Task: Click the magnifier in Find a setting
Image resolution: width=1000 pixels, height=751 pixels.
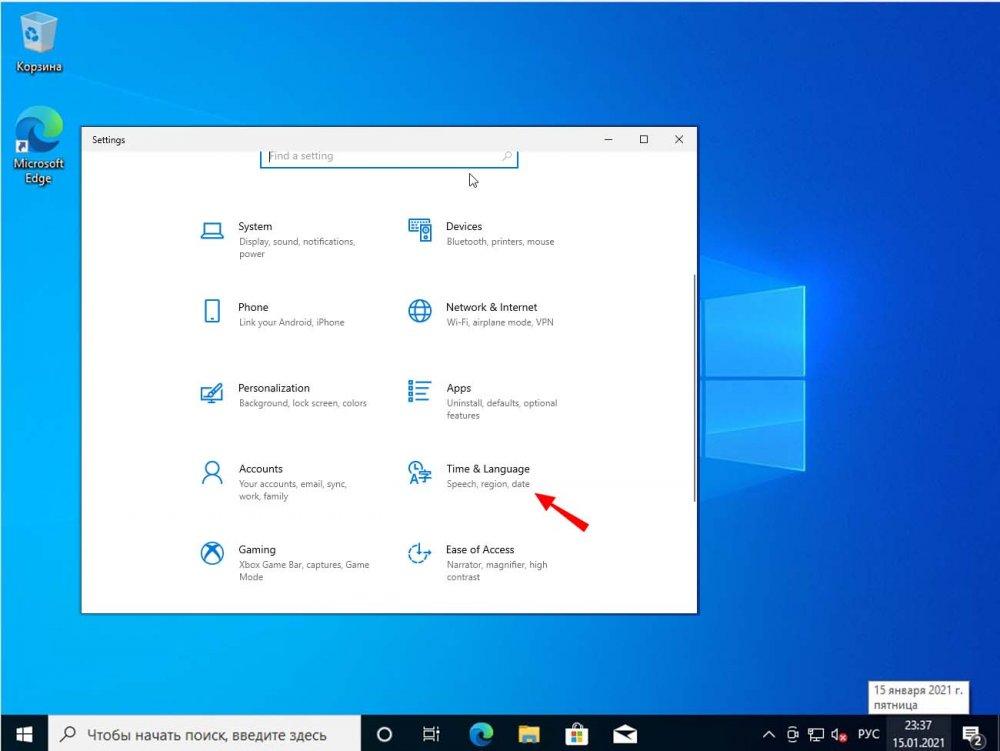Action: tap(507, 156)
